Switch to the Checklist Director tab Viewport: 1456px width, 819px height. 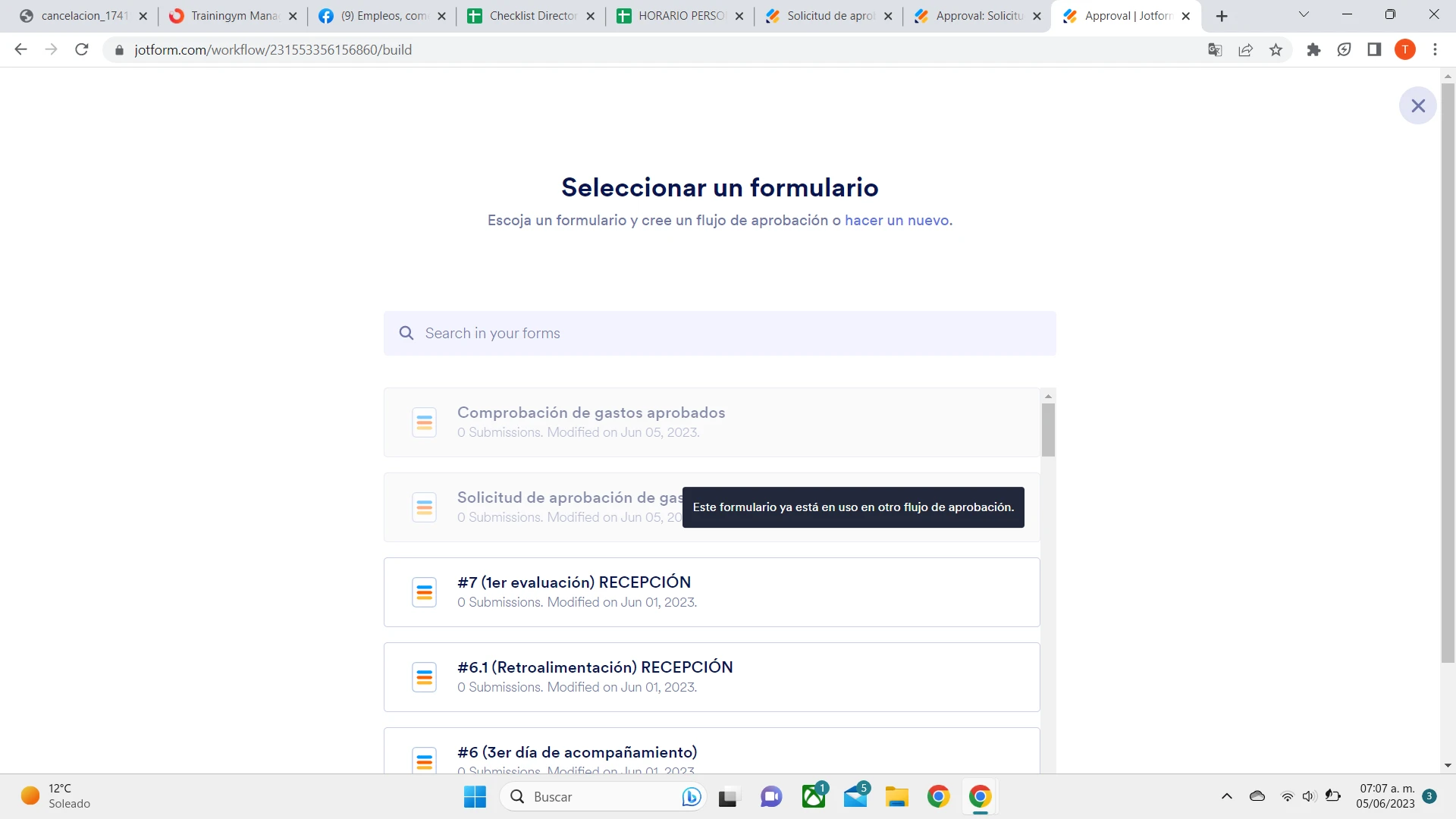coord(527,15)
